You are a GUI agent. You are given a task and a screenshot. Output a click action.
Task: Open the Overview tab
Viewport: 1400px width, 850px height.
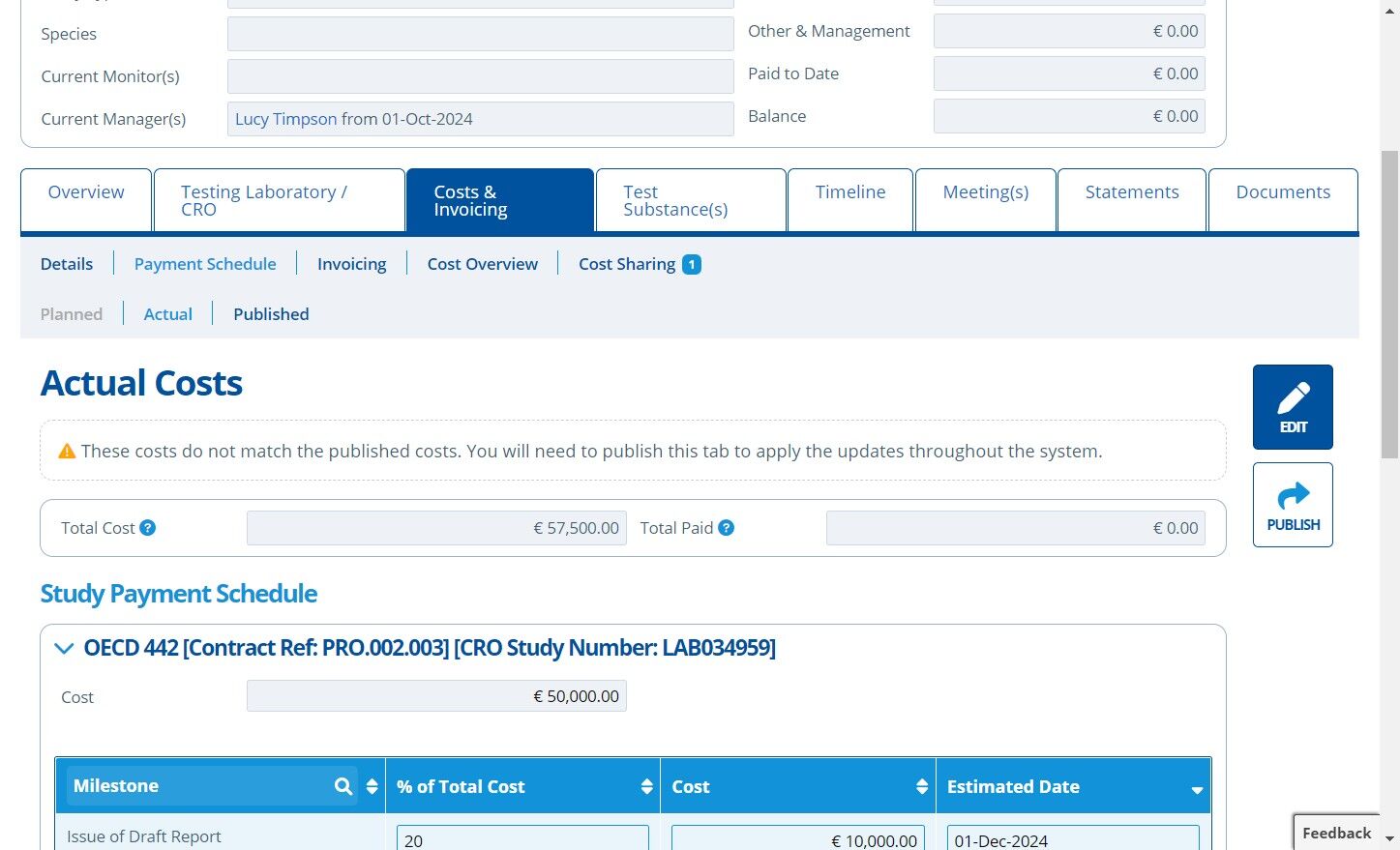pos(86,200)
